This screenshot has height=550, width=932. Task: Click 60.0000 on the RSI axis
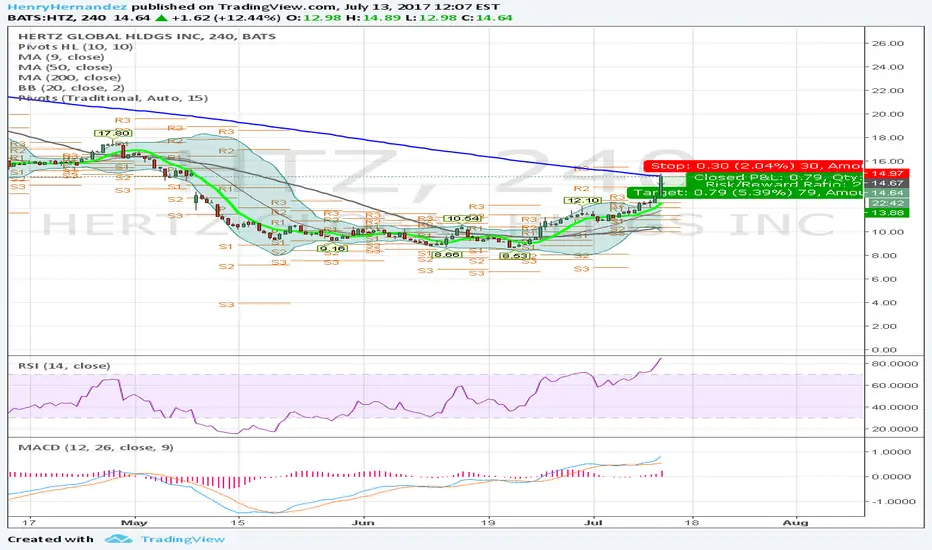(895, 385)
